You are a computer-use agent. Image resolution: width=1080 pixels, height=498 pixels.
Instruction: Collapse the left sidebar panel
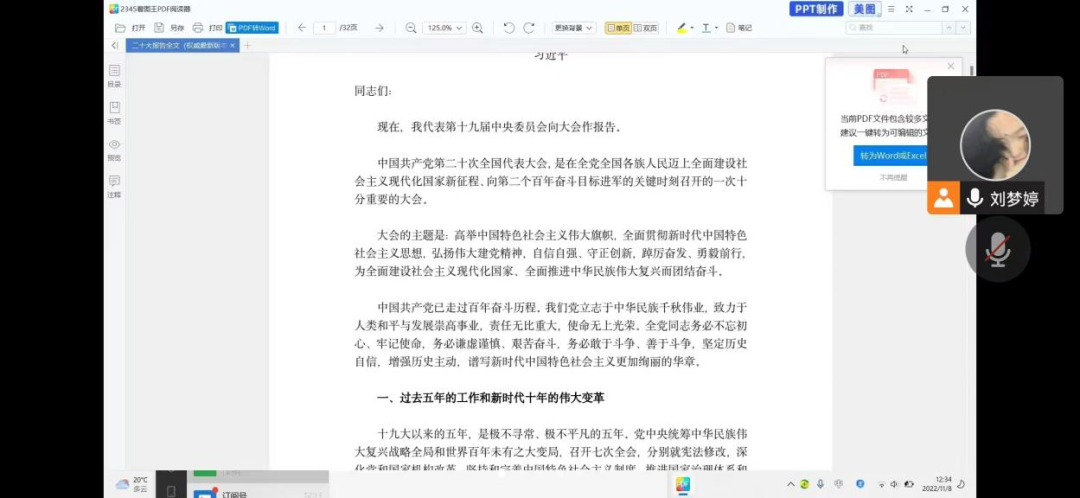115,45
